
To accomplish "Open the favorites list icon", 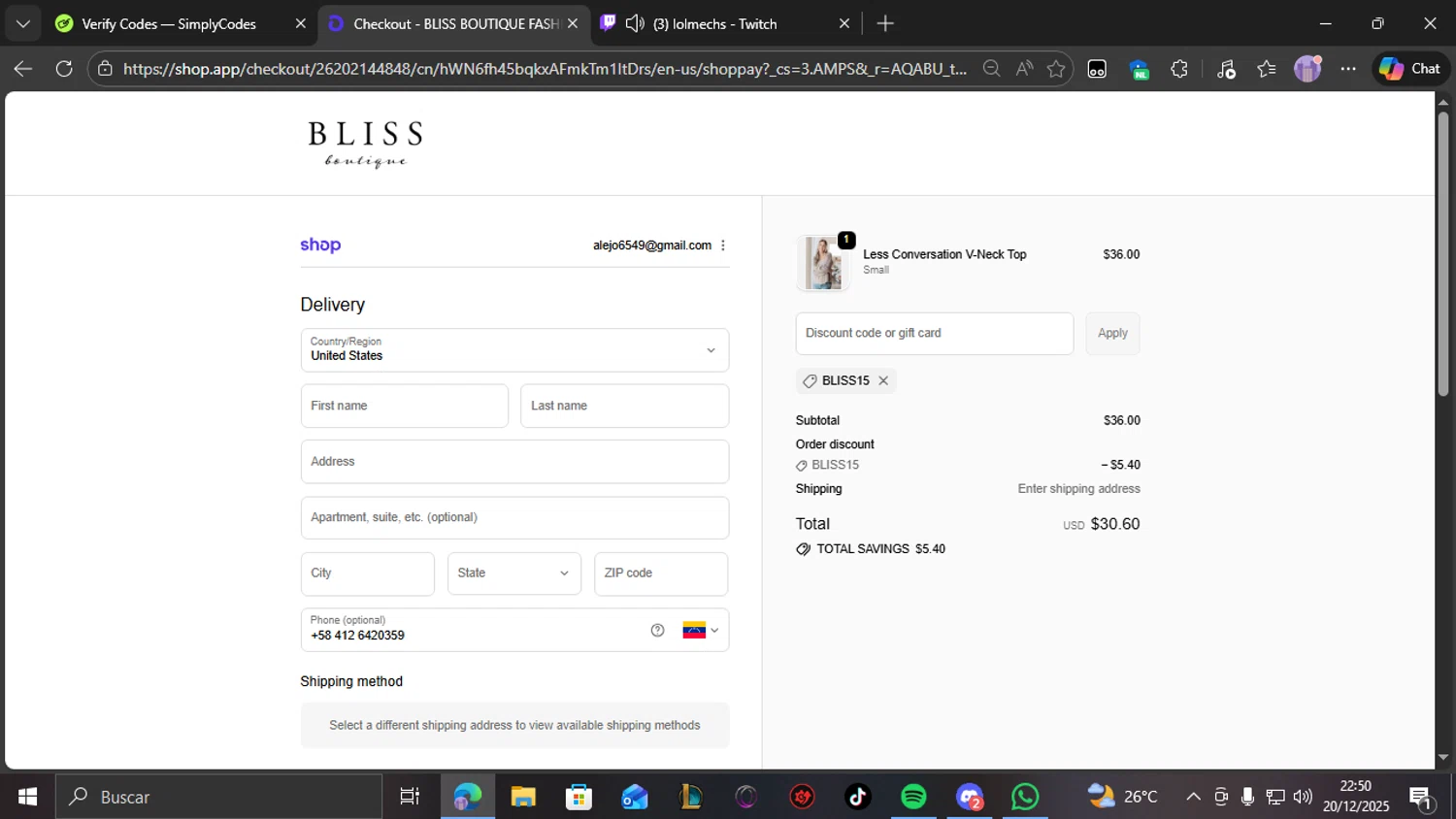I will pos(1267,69).
